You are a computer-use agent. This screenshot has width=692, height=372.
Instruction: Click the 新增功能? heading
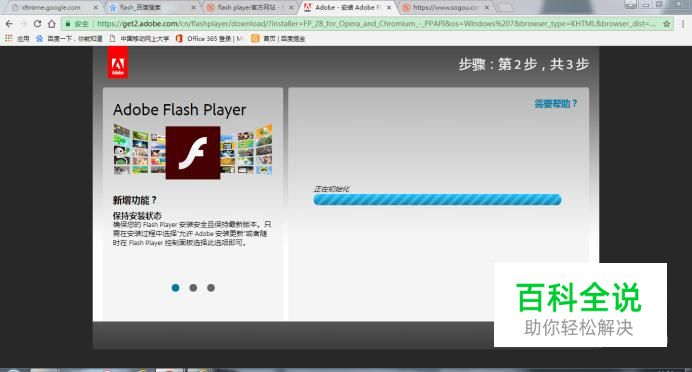coord(135,200)
